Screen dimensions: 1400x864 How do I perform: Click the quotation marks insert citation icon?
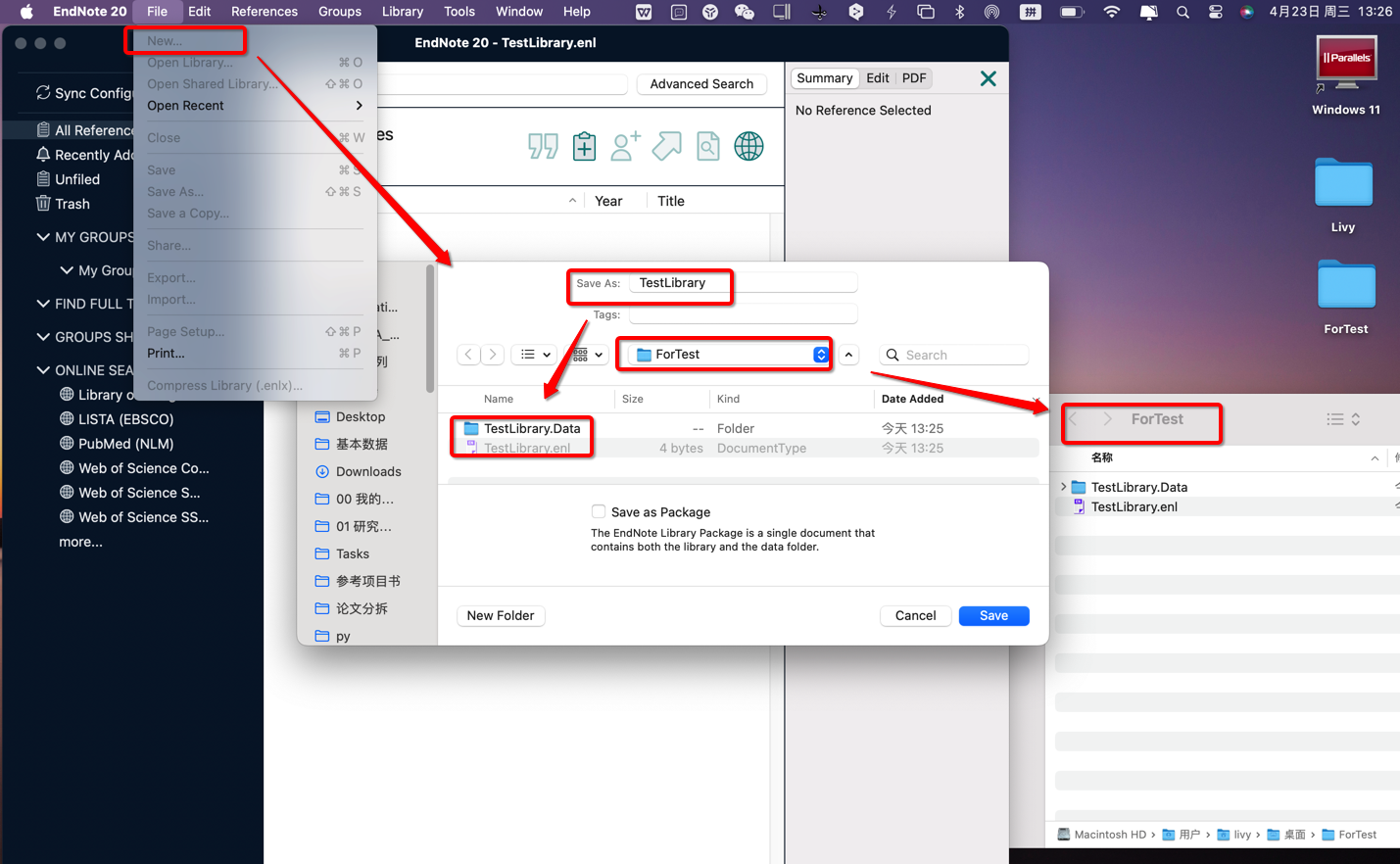point(543,147)
